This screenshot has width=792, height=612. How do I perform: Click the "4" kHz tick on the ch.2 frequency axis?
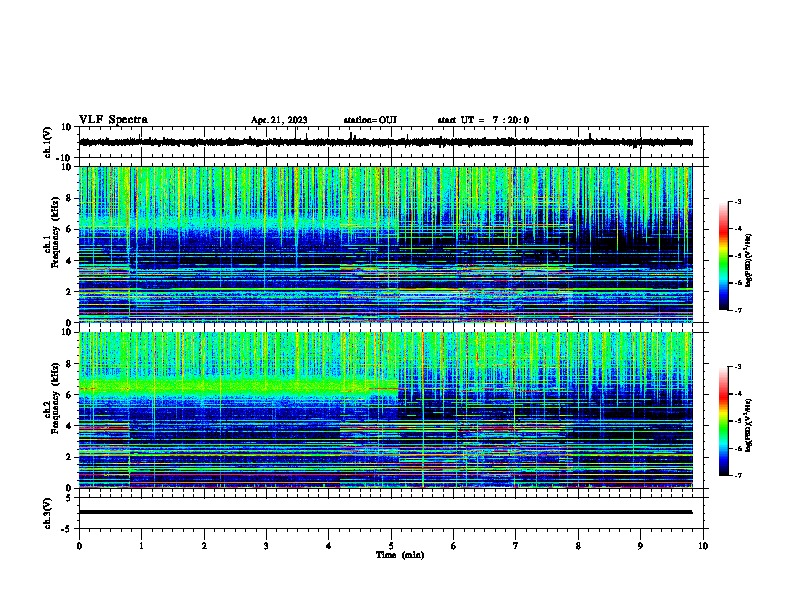point(69,426)
